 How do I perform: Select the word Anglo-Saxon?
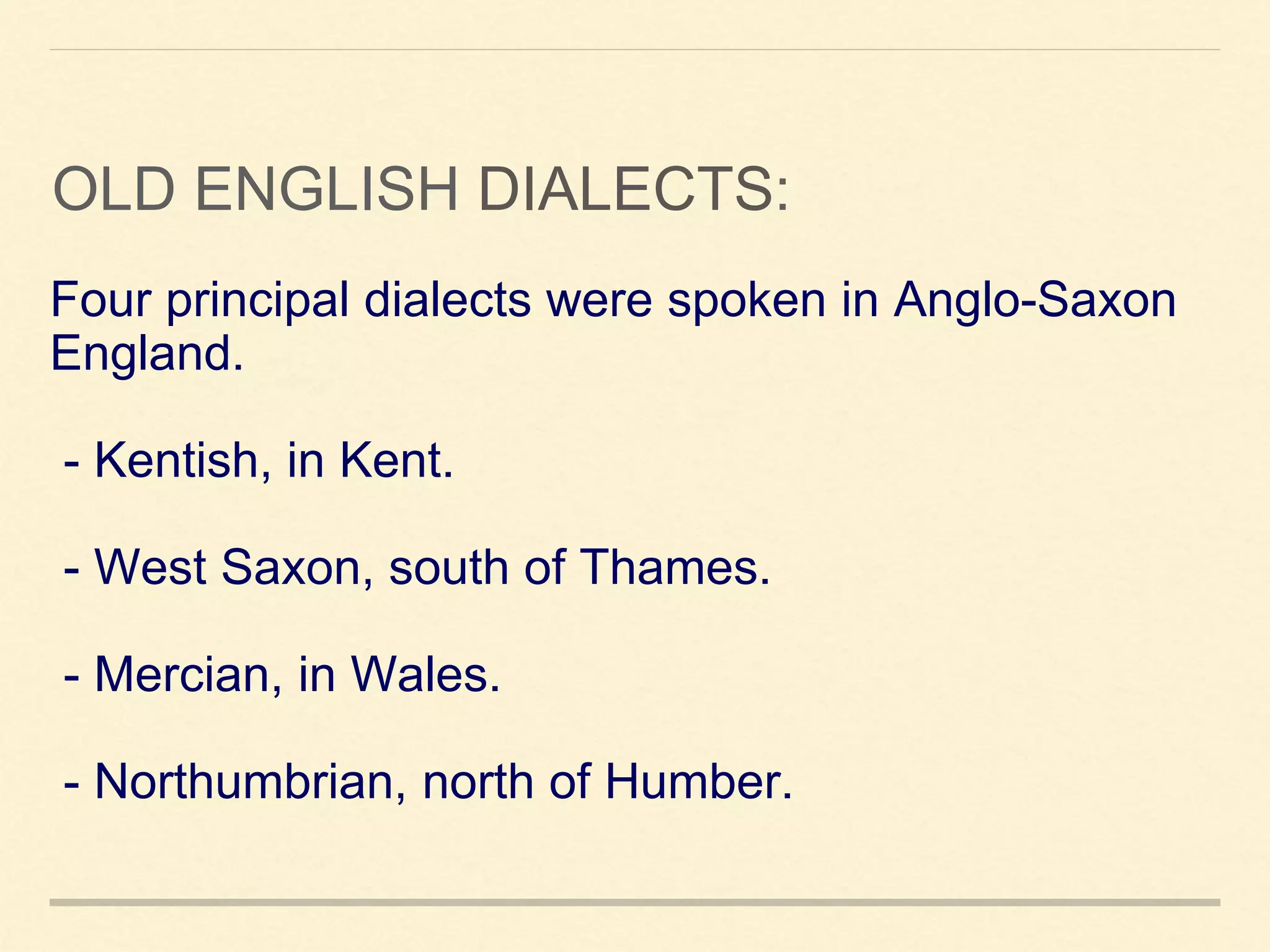tap(1034, 301)
